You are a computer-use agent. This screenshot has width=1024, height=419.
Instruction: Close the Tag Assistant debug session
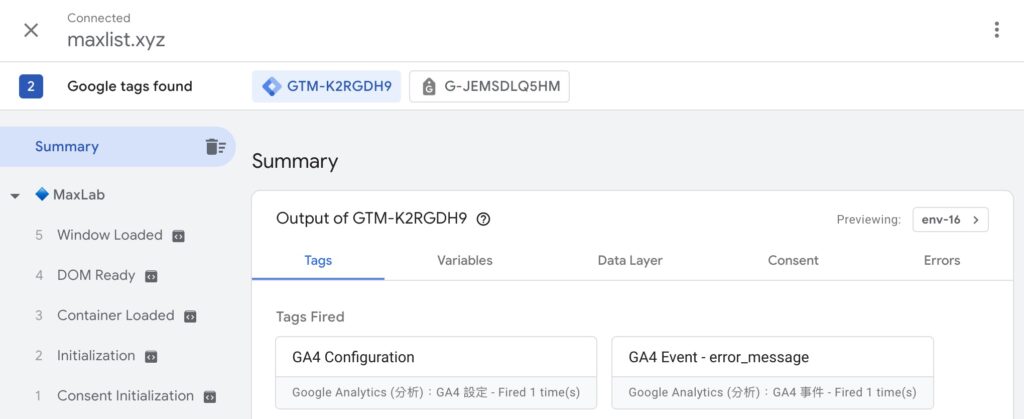31,30
